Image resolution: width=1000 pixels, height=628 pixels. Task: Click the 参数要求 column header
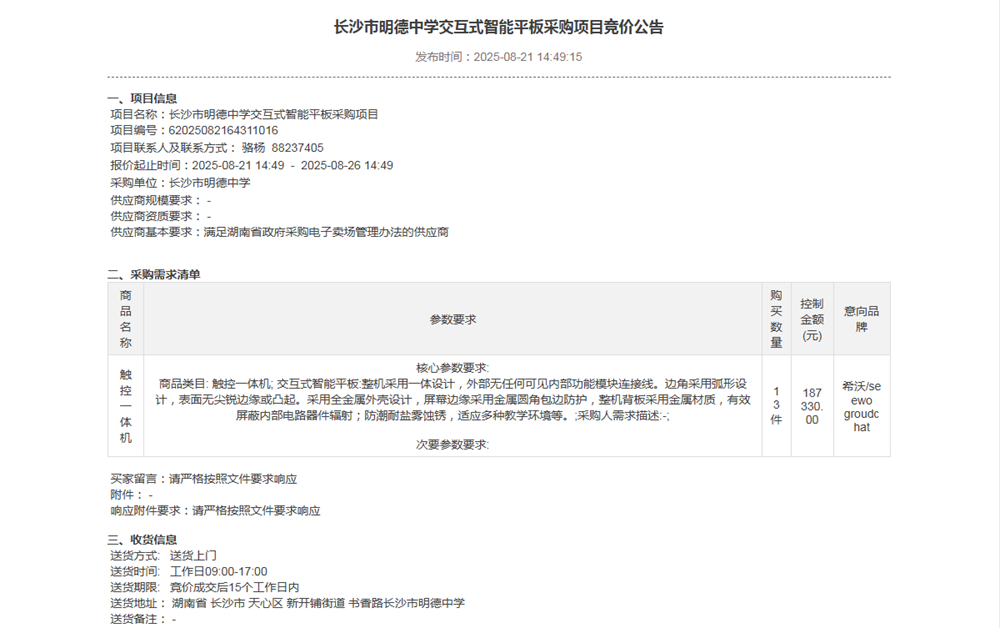tap(456, 317)
